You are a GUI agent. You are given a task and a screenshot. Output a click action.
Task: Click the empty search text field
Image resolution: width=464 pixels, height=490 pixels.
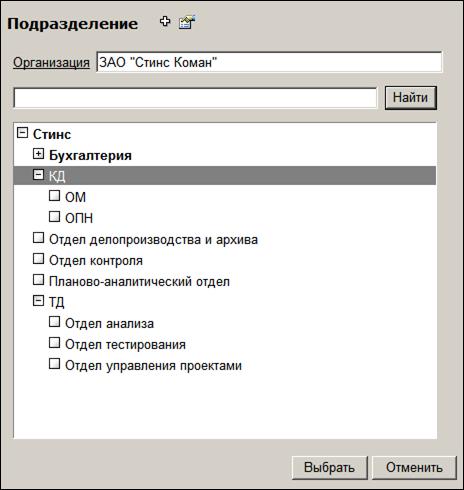(x=195, y=98)
